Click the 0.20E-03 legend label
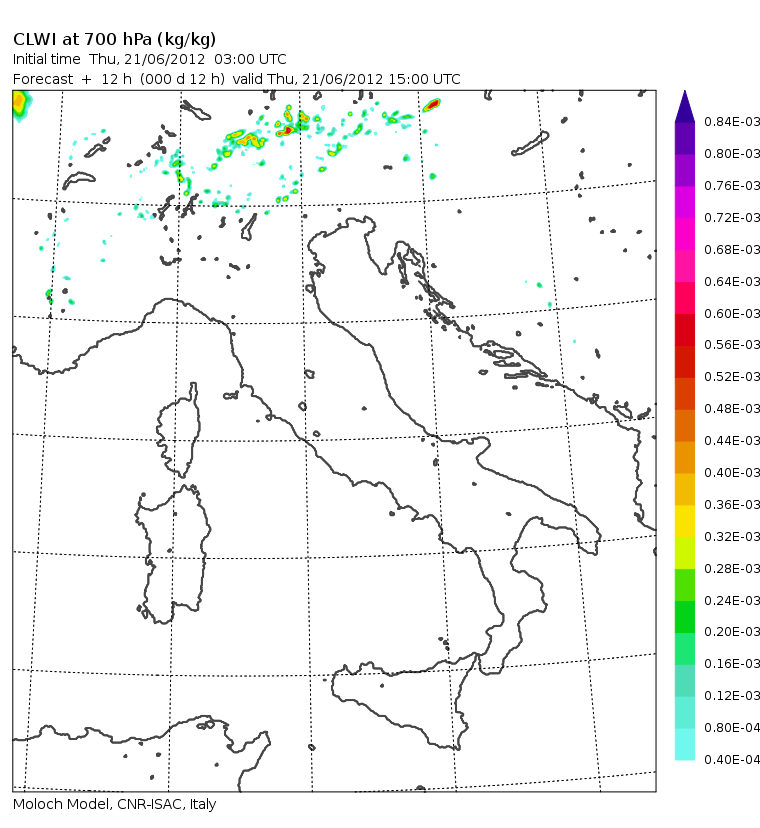This screenshot has height=828, width=760. [x=732, y=632]
